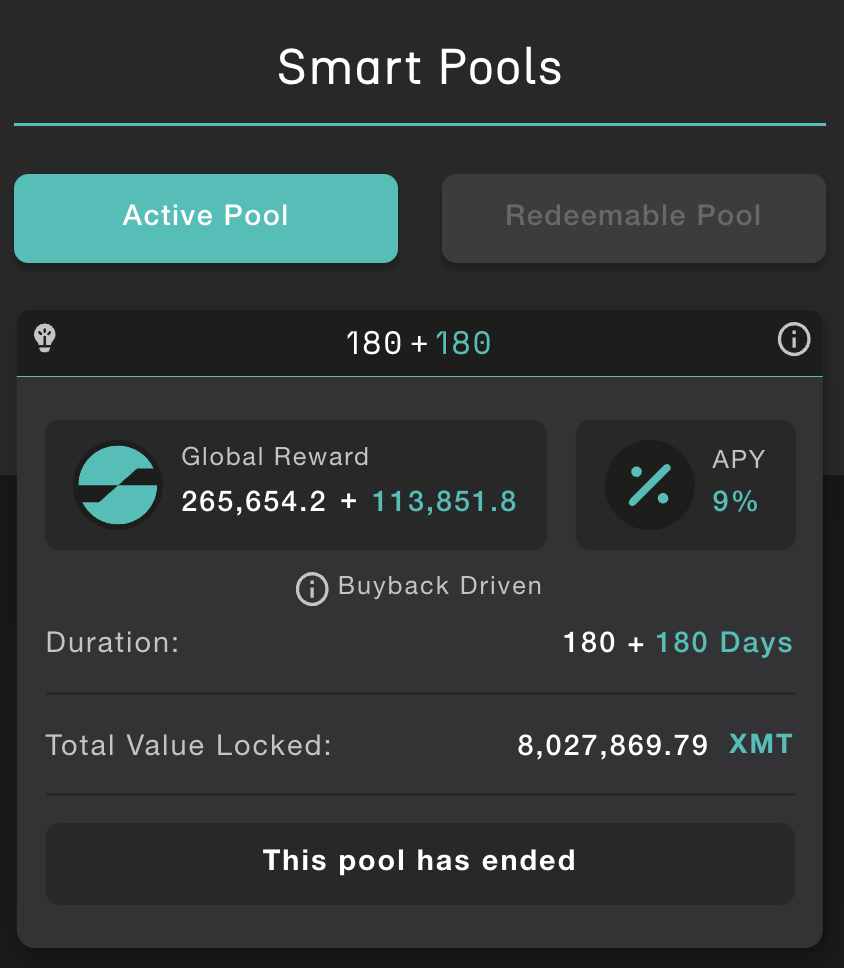Click the APY percent icon

[x=650, y=485]
